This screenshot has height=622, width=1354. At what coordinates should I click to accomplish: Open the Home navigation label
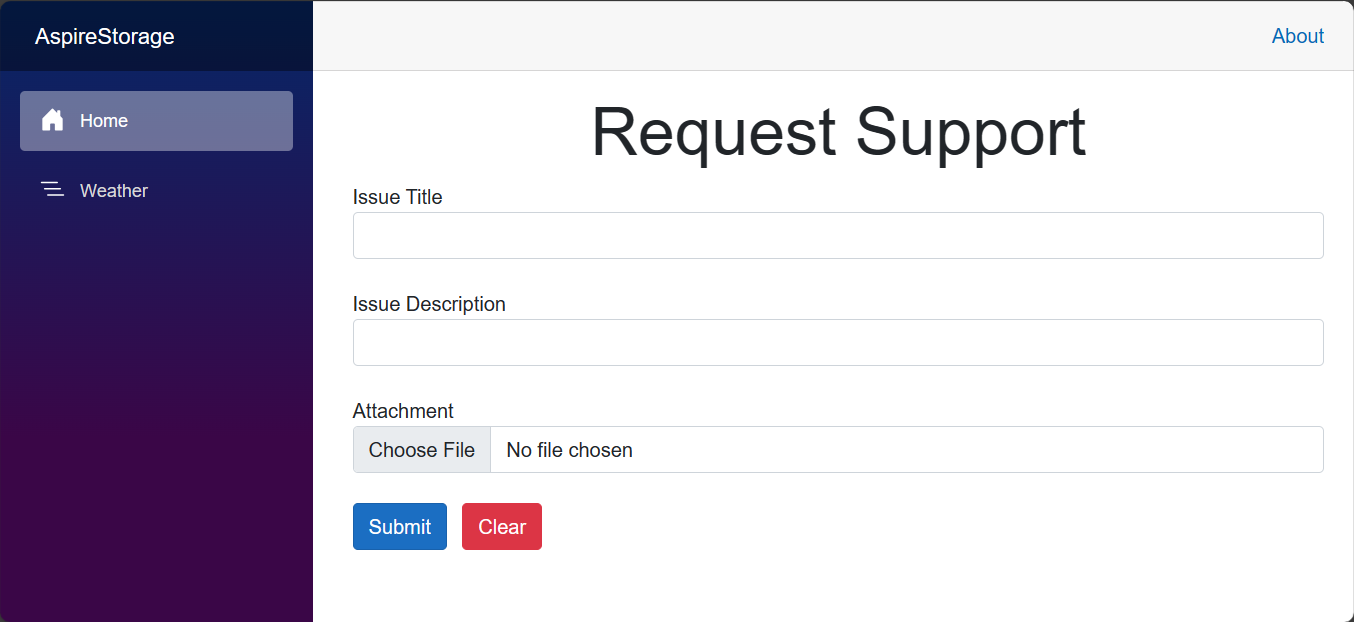click(x=104, y=121)
